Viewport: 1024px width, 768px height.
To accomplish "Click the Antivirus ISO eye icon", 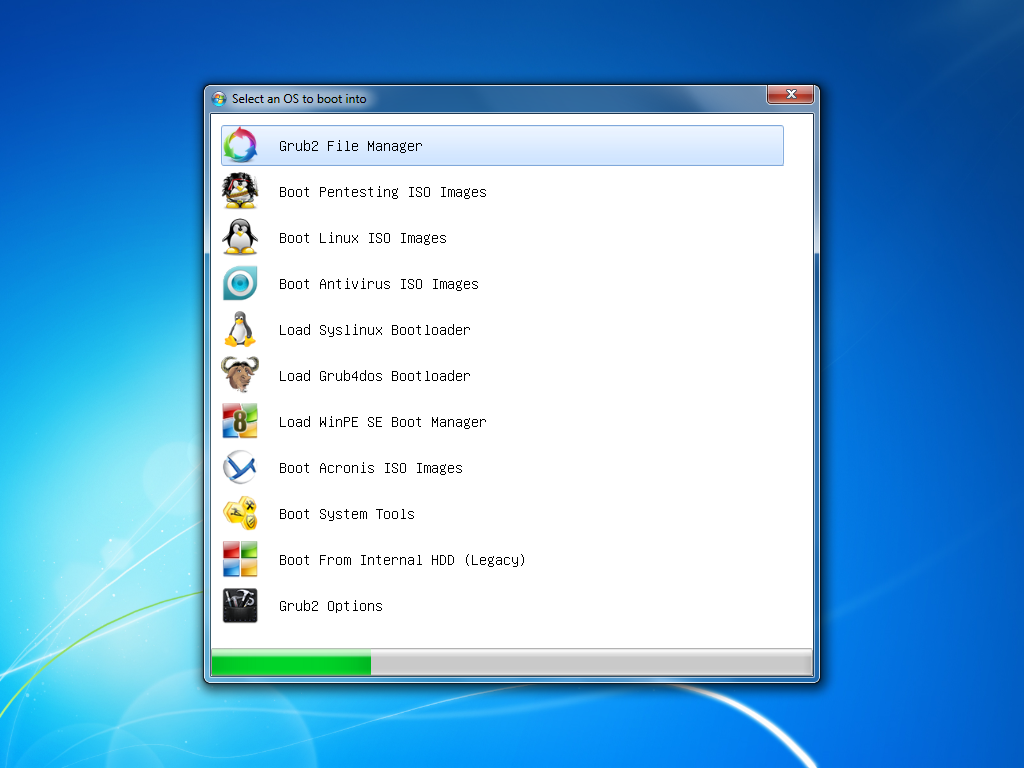I will [240, 283].
